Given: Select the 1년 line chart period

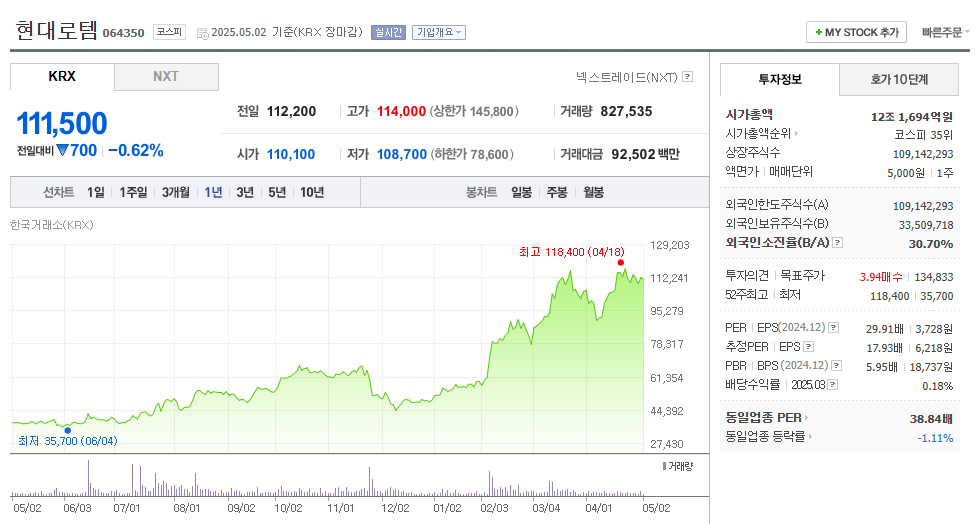Looking at the screenshot, I should coord(213,192).
